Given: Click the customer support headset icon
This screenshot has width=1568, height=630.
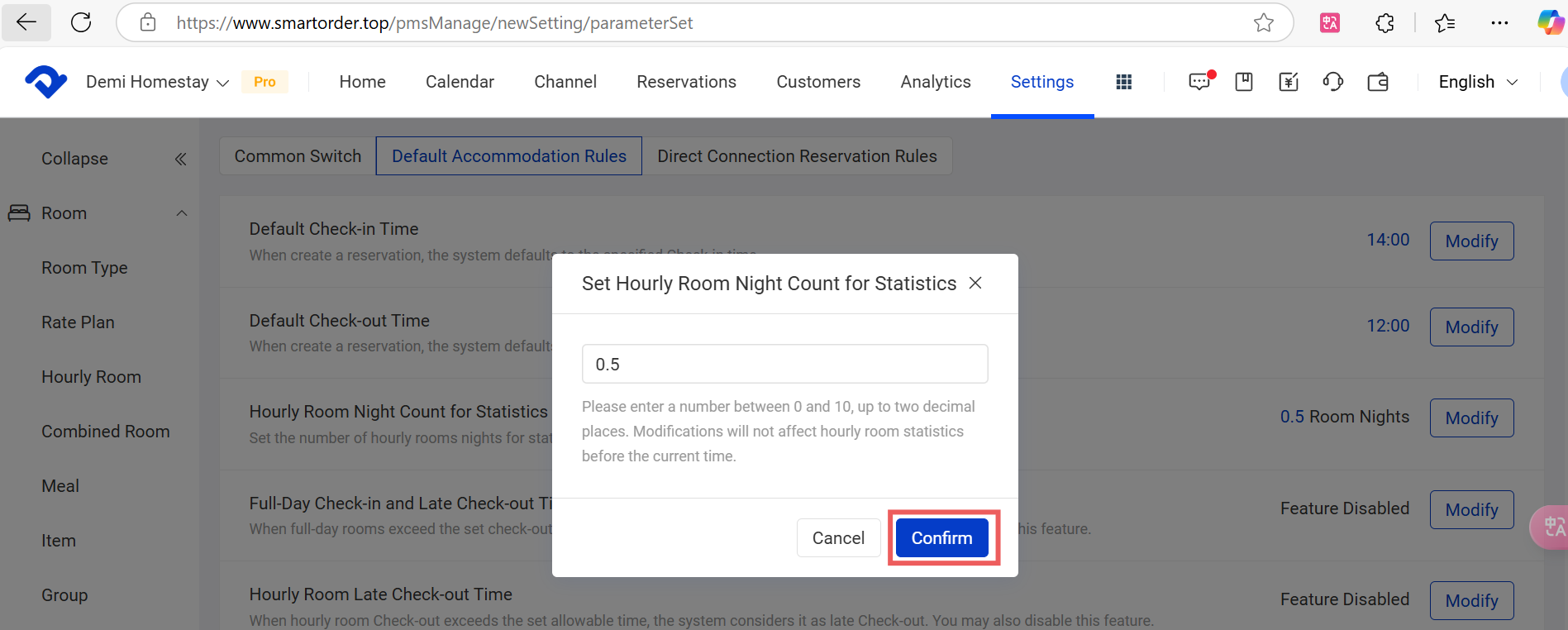Looking at the screenshot, I should (1332, 82).
